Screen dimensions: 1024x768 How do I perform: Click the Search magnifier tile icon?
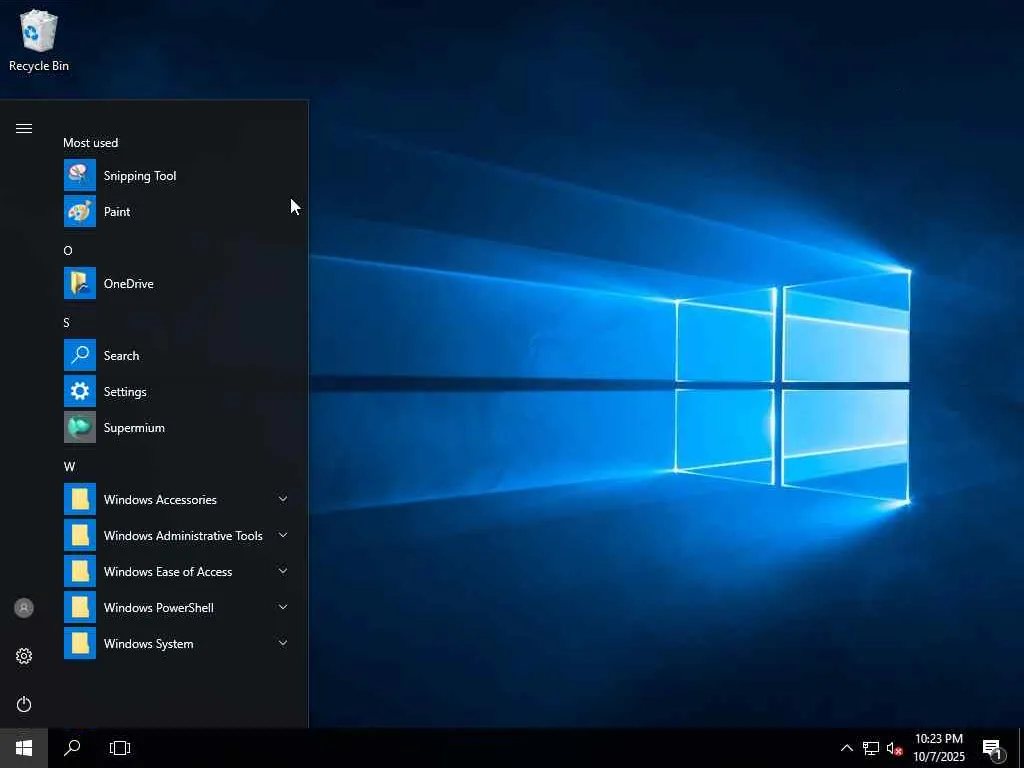click(80, 355)
